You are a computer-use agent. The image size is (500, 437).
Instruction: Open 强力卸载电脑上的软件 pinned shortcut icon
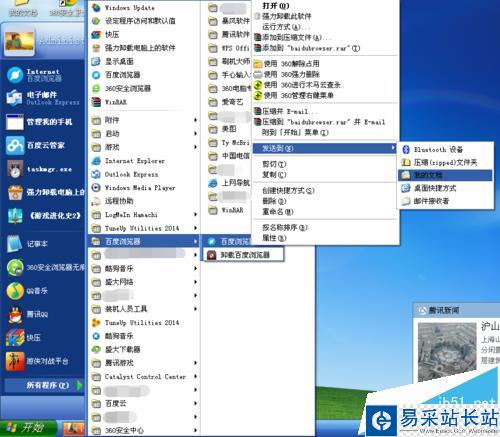15,192
